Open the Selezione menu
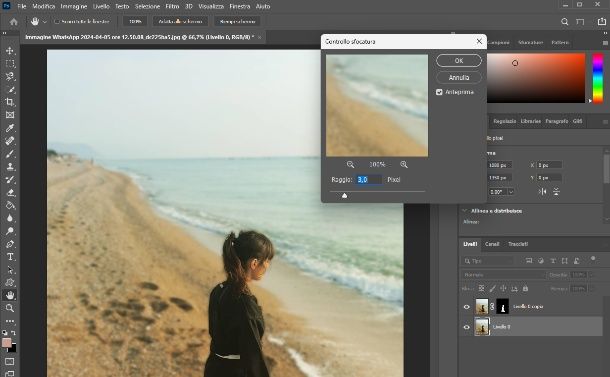The height and width of the screenshot is (377, 610). pyautogui.click(x=147, y=6)
